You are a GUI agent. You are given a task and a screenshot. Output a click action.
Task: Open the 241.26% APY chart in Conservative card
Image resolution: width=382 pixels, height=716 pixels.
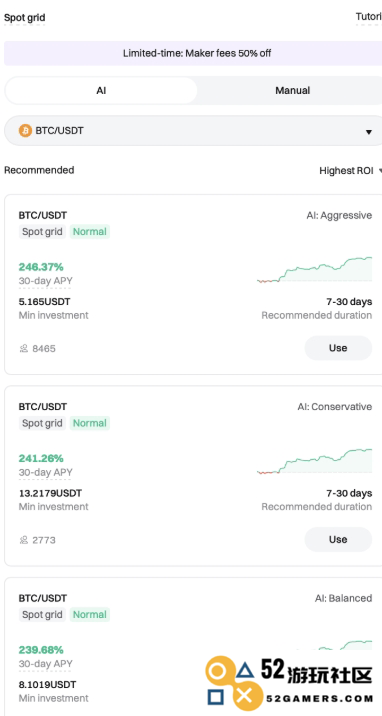[x=314, y=462]
